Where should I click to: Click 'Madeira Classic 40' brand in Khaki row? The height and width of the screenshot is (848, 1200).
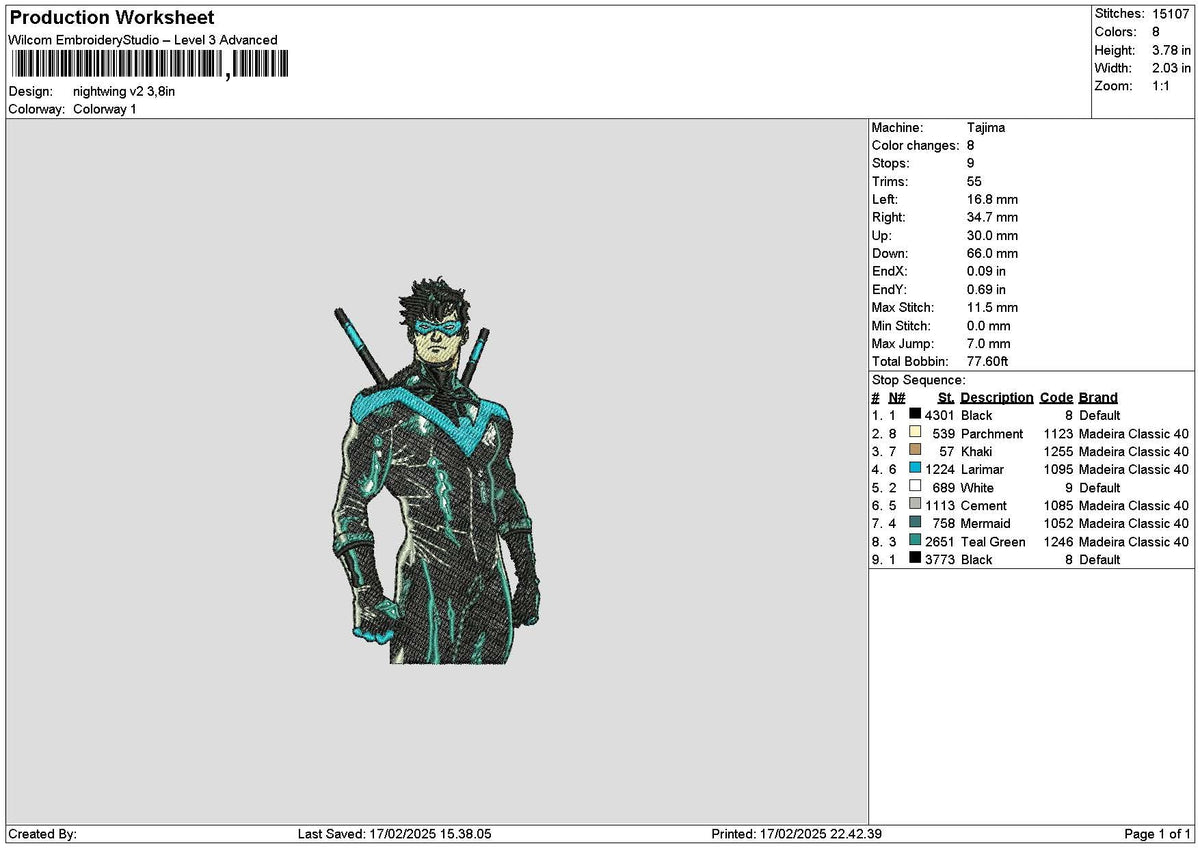[1134, 451]
